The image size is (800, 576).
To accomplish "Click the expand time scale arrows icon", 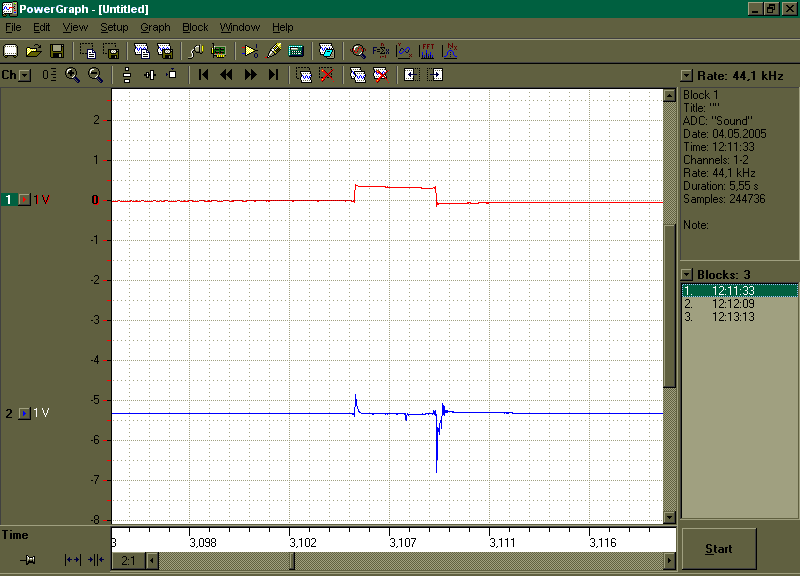I will 72,560.
